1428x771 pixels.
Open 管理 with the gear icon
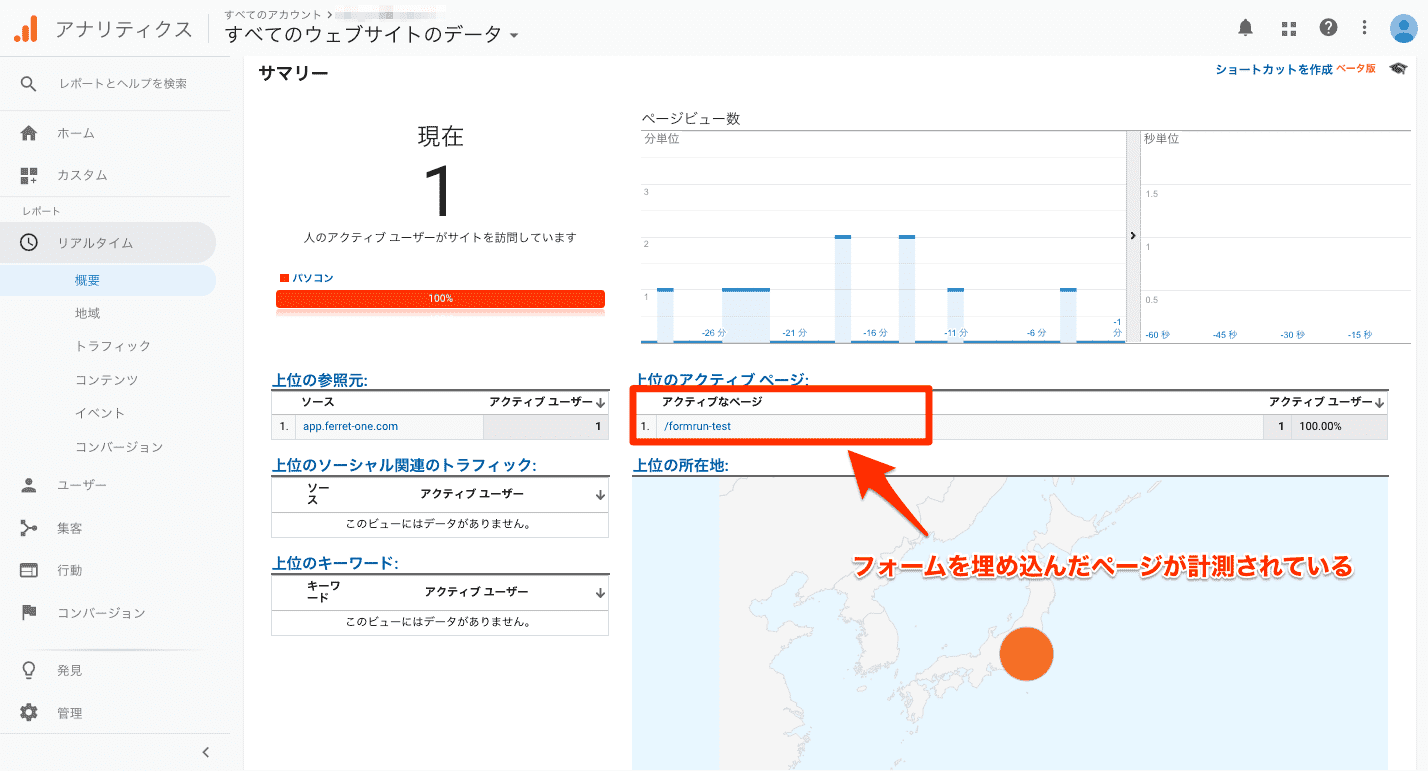click(69, 712)
